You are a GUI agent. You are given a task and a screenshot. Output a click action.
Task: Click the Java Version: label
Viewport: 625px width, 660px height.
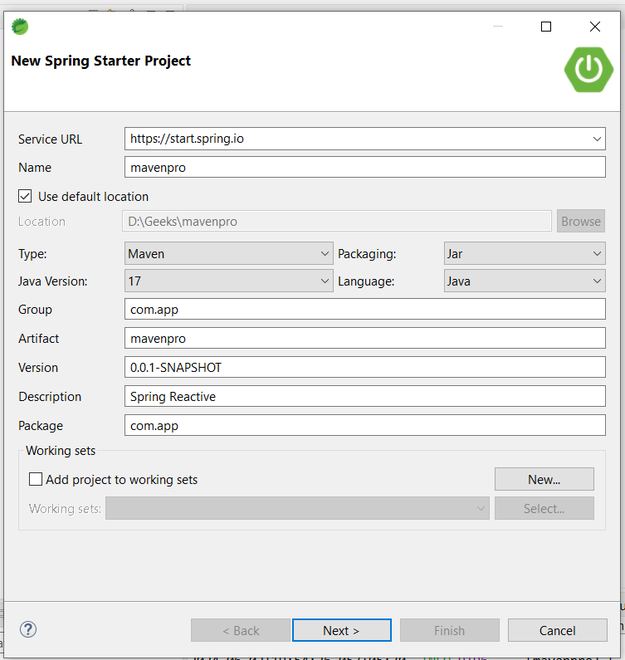click(53, 281)
